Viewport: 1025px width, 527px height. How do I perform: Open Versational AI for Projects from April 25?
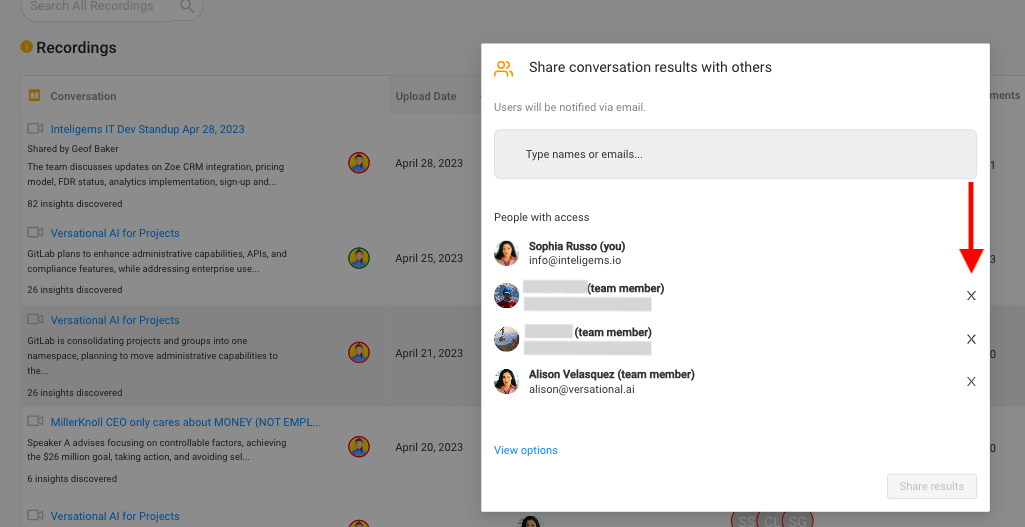point(115,233)
